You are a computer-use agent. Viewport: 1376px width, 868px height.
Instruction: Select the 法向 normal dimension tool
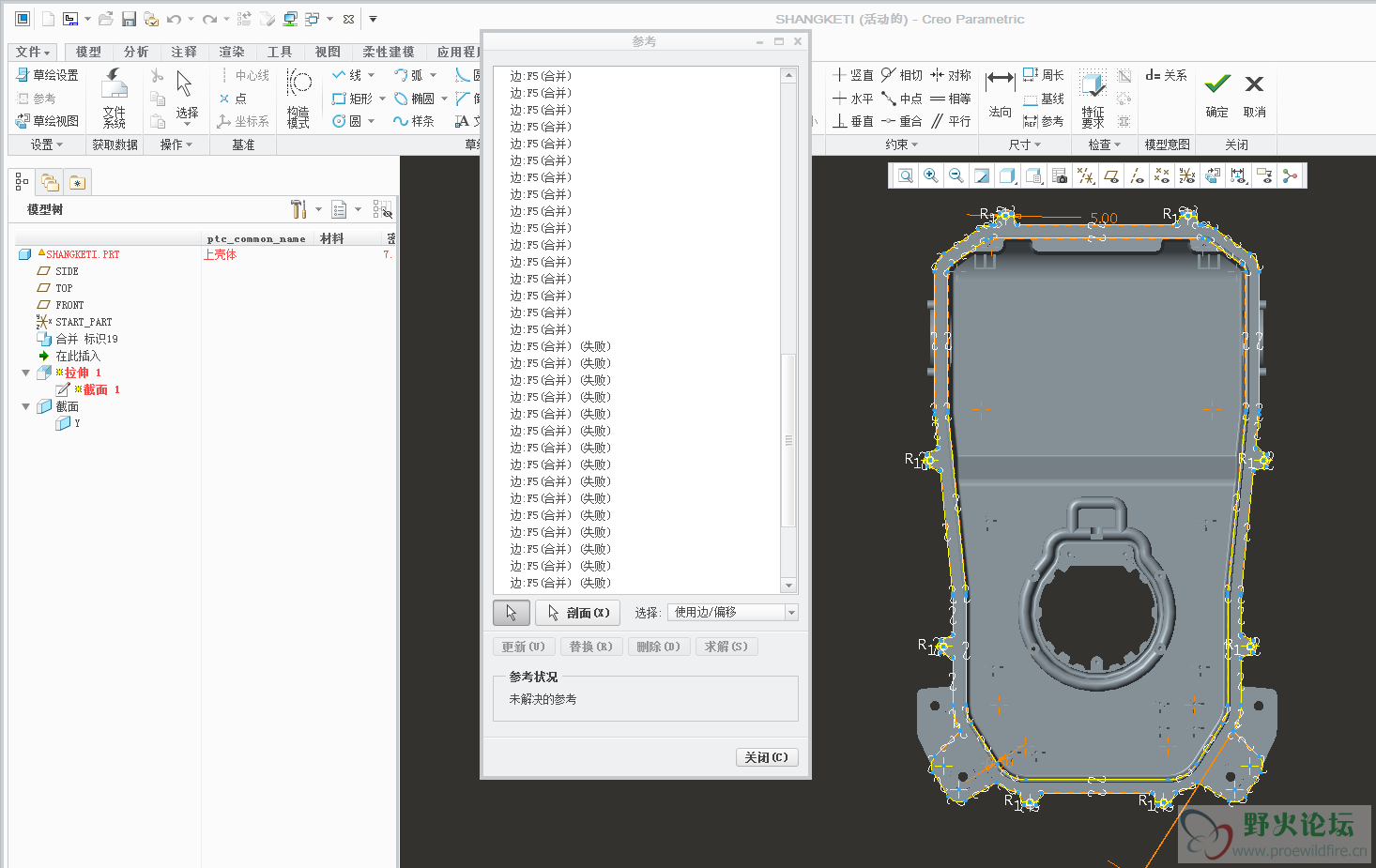pos(1001,93)
